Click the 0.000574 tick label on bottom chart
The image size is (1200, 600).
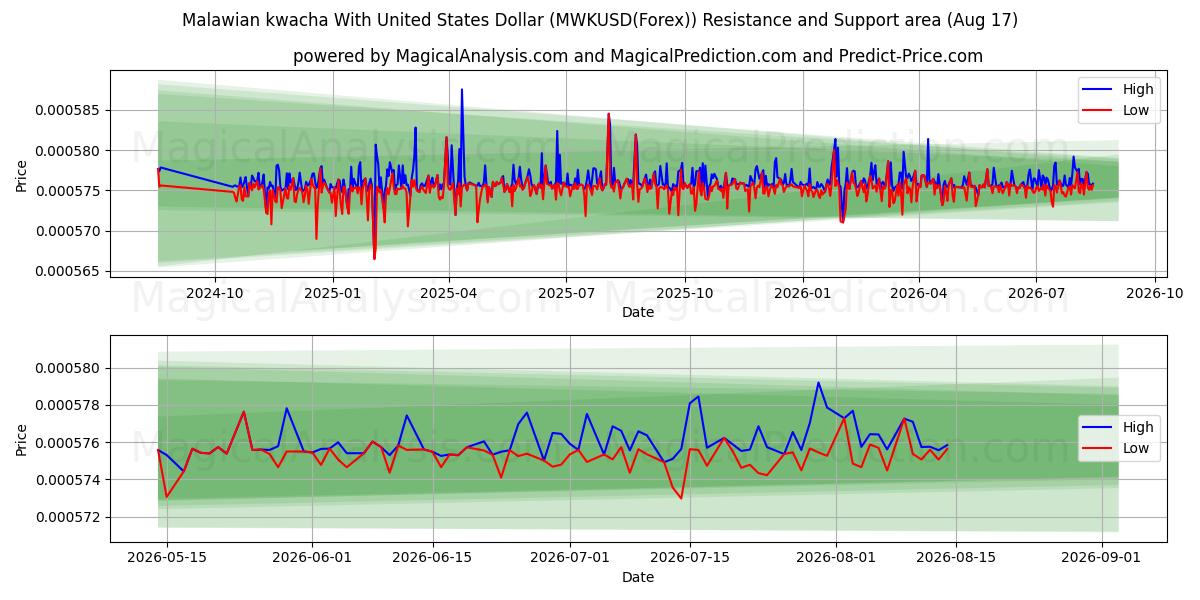point(69,480)
